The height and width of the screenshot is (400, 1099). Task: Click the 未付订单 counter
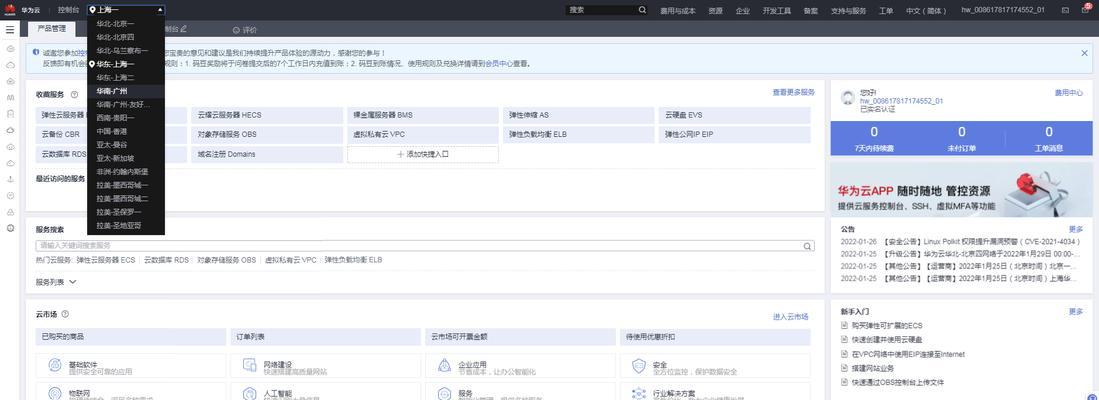pyautogui.click(x=961, y=138)
